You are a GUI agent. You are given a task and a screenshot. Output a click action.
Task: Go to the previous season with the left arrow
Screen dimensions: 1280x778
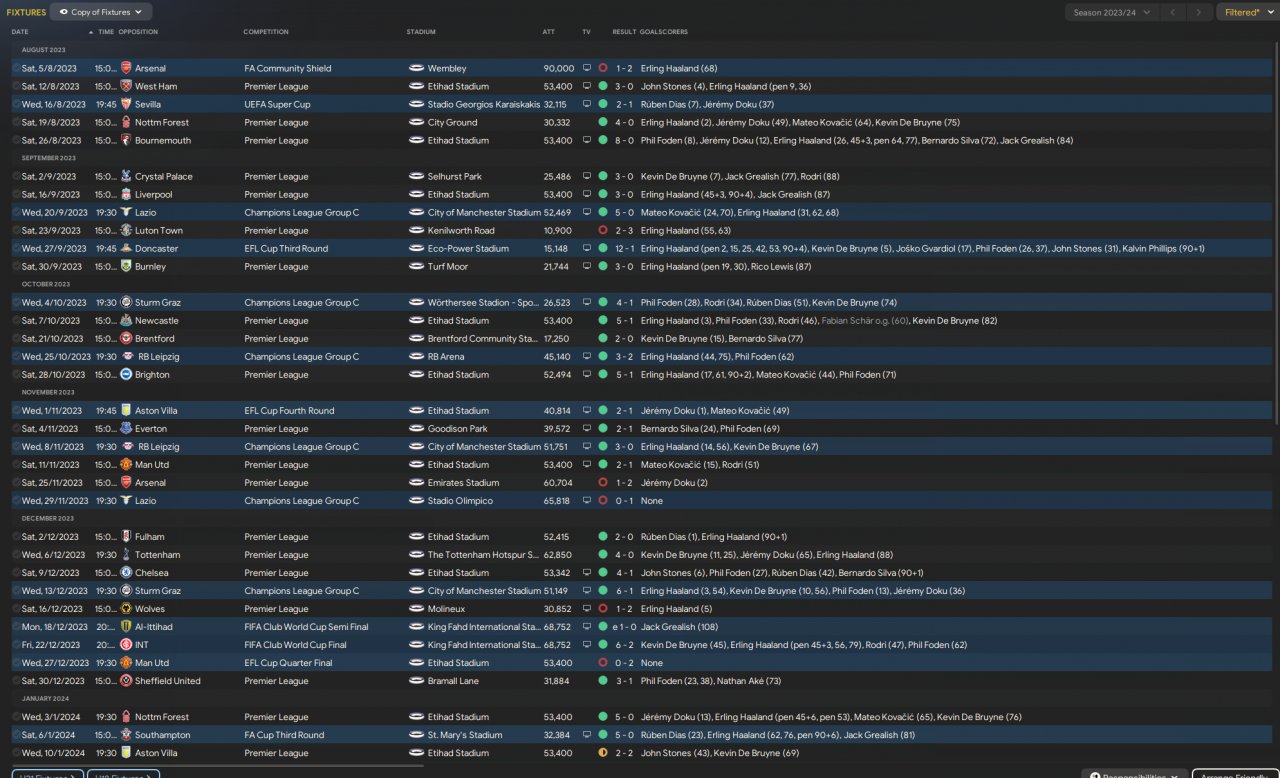coord(1172,12)
